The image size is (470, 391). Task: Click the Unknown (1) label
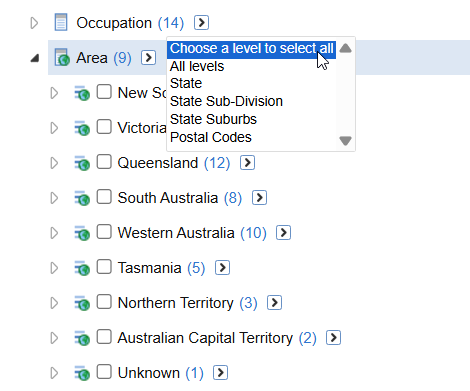[160, 373]
